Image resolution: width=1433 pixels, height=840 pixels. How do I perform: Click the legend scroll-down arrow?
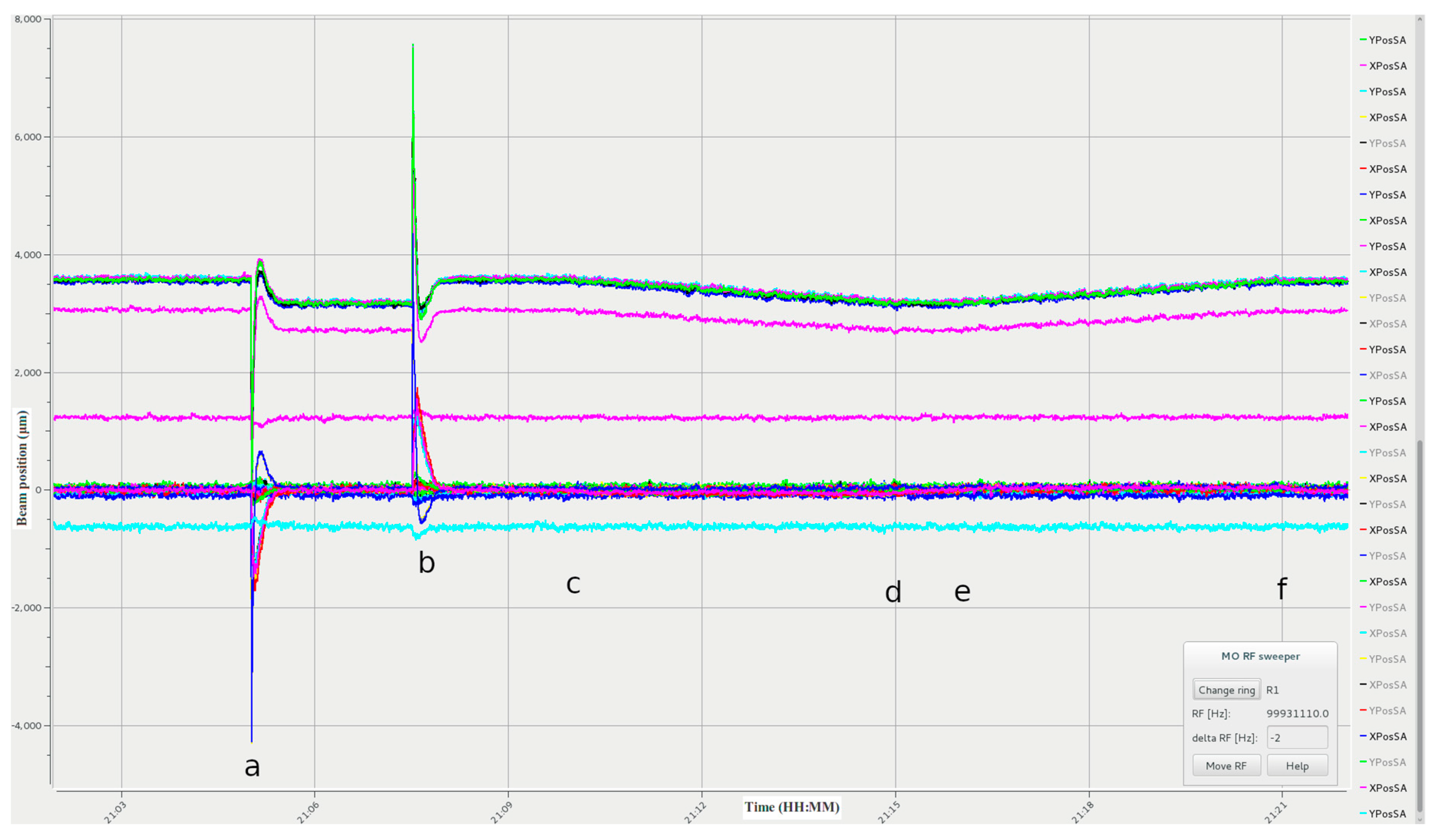click(1420, 820)
